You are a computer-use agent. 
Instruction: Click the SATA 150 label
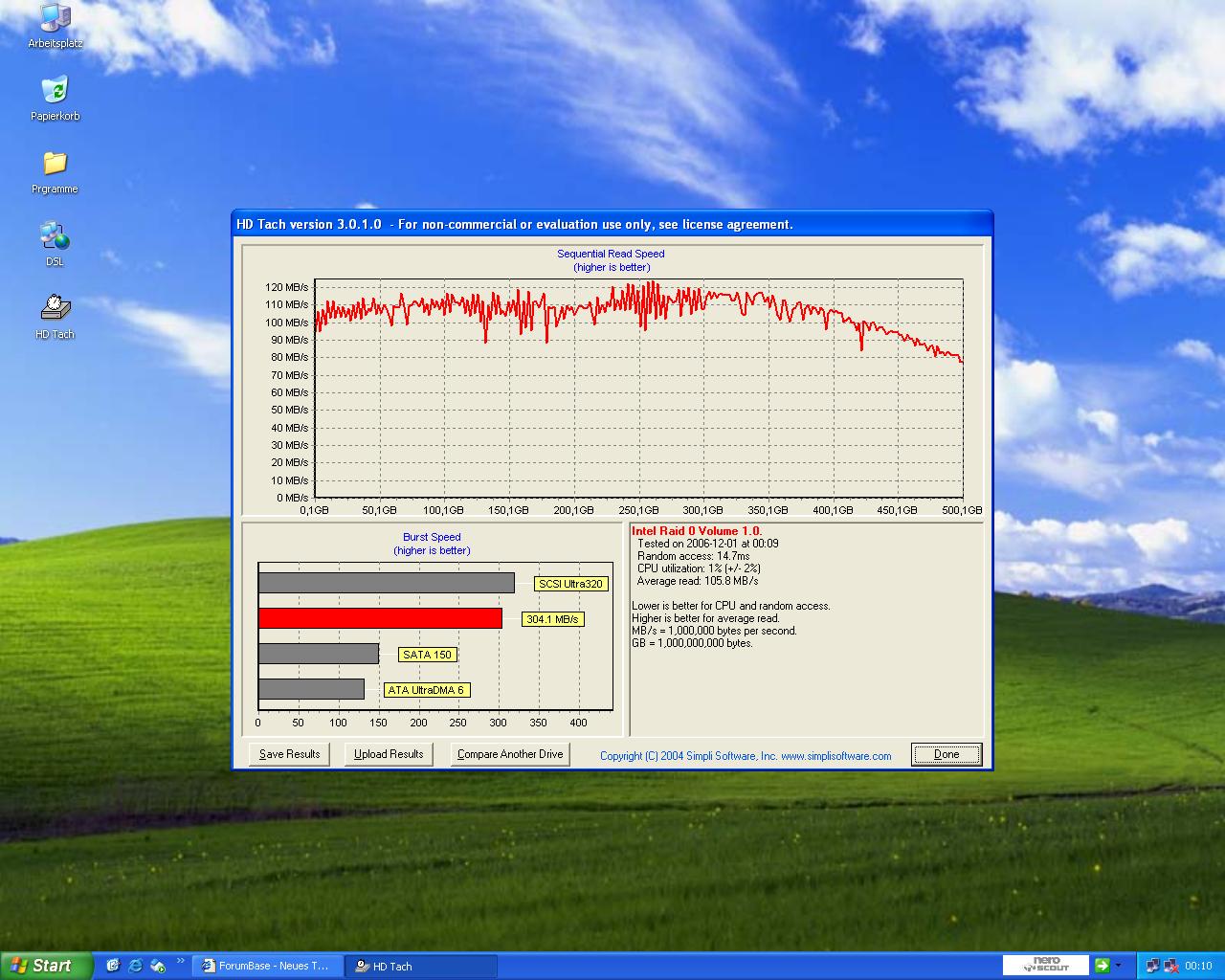click(x=427, y=655)
